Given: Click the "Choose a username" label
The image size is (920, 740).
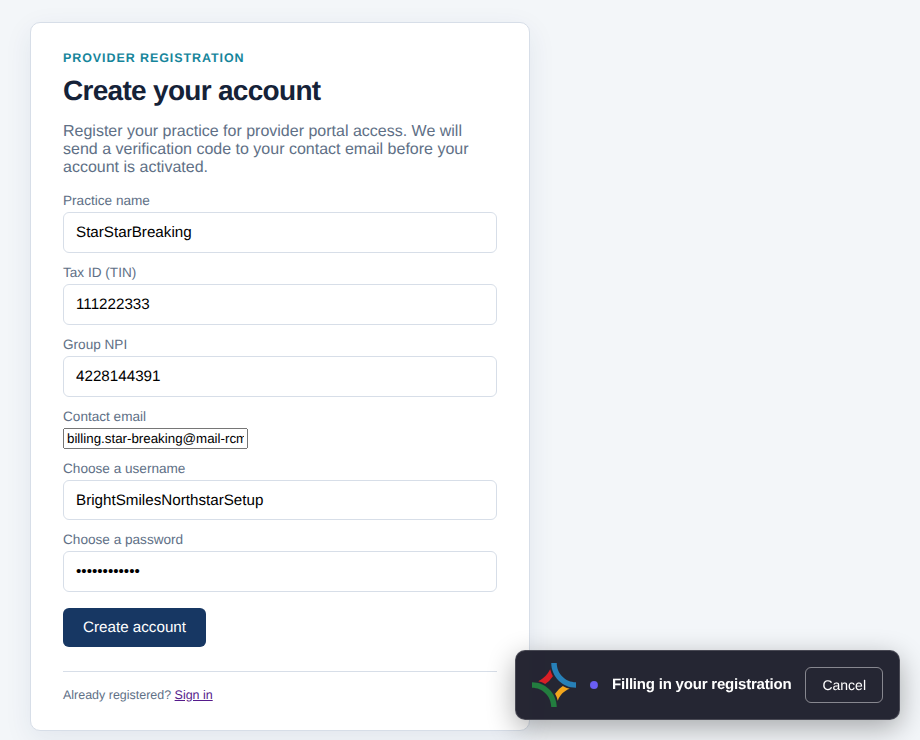Looking at the screenshot, I should click(124, 468).
